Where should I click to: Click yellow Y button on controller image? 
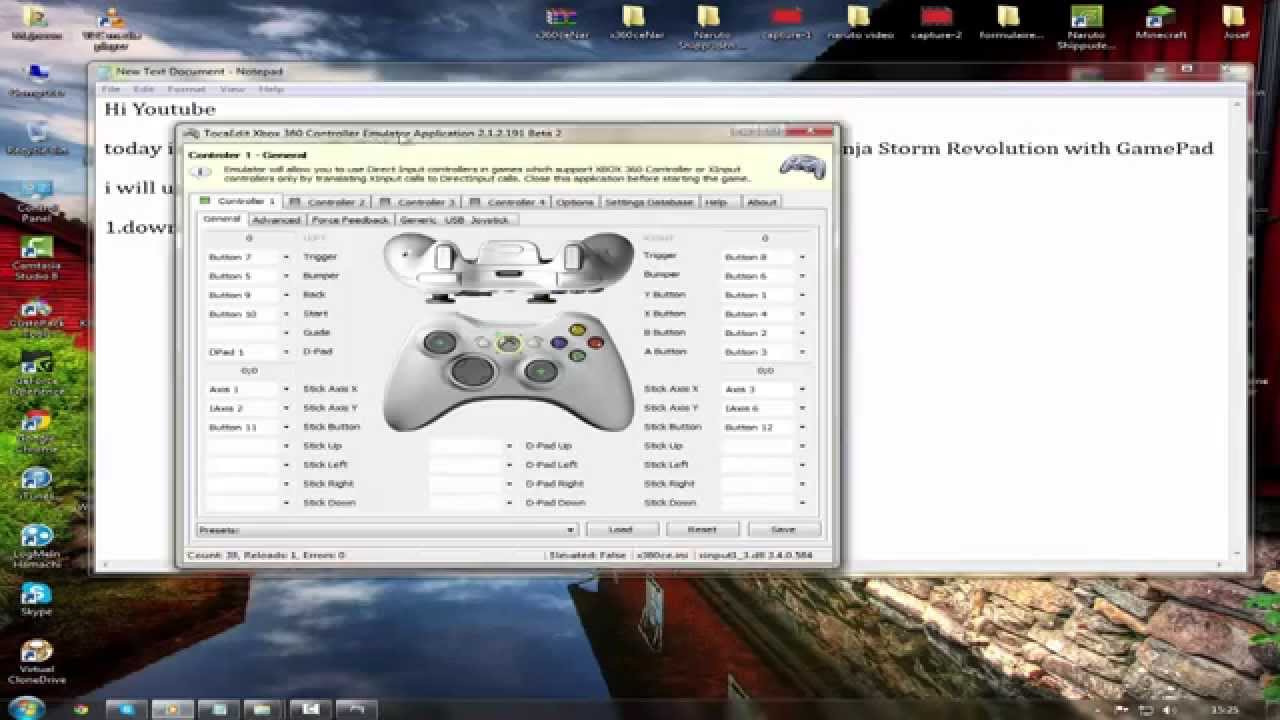click(577, 330)
